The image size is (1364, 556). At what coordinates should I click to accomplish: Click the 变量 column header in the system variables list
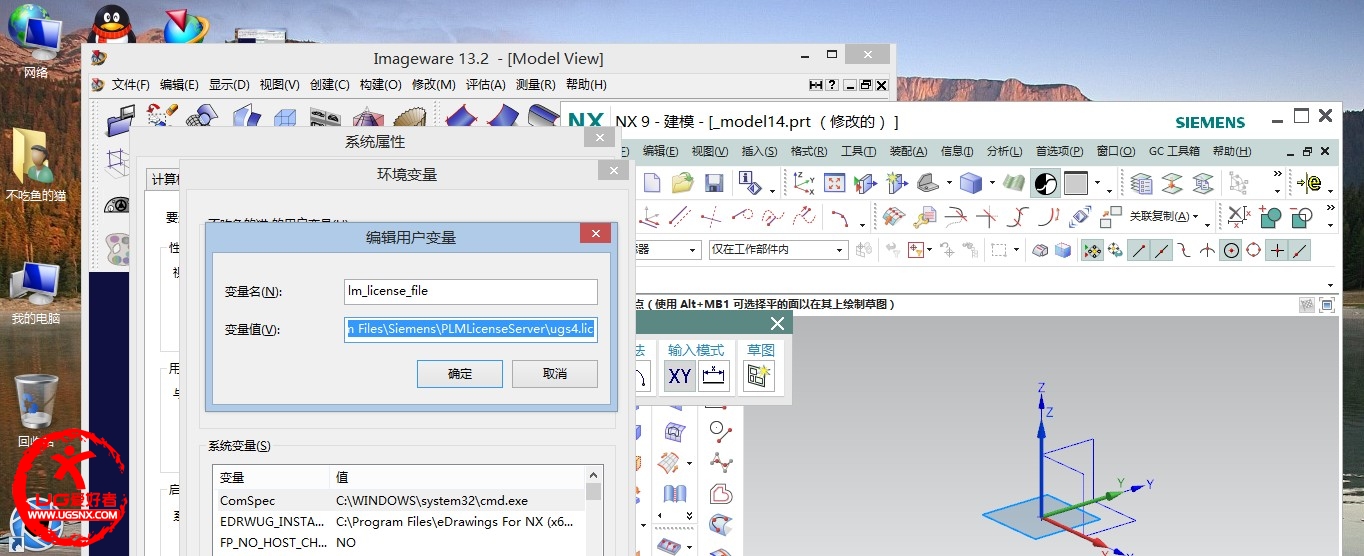coord(271,477)
